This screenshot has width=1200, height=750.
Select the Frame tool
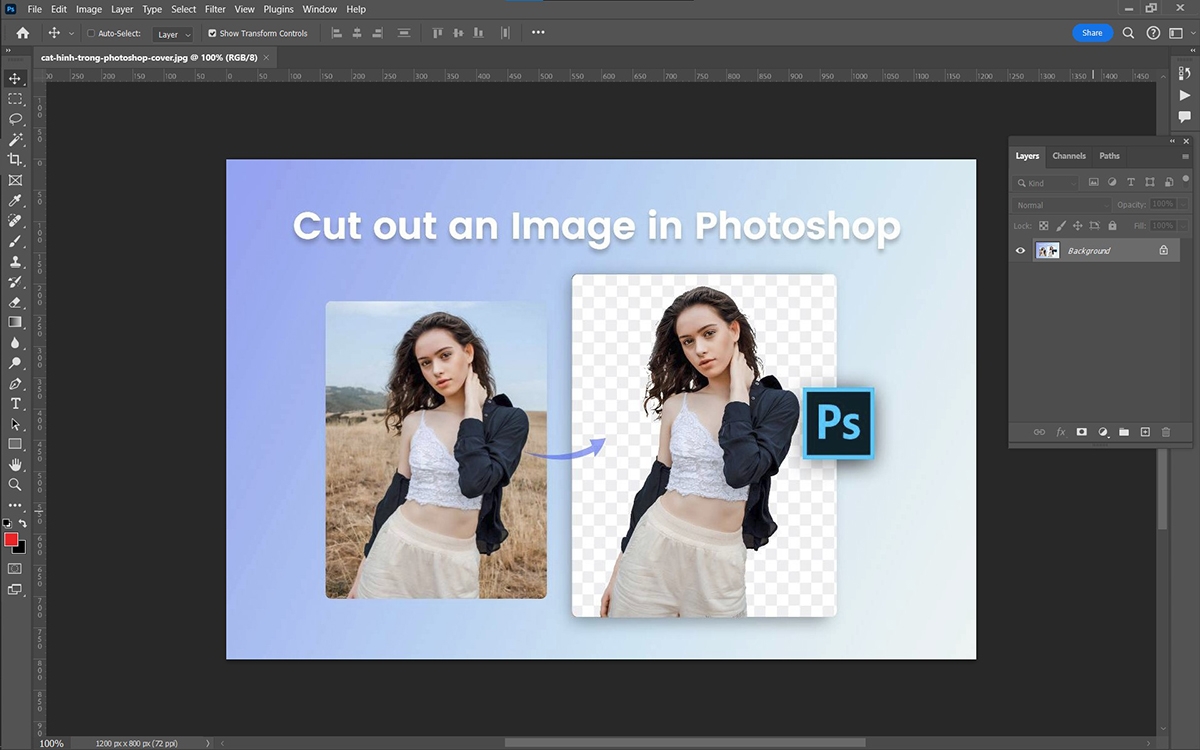[x=15, y=180]
